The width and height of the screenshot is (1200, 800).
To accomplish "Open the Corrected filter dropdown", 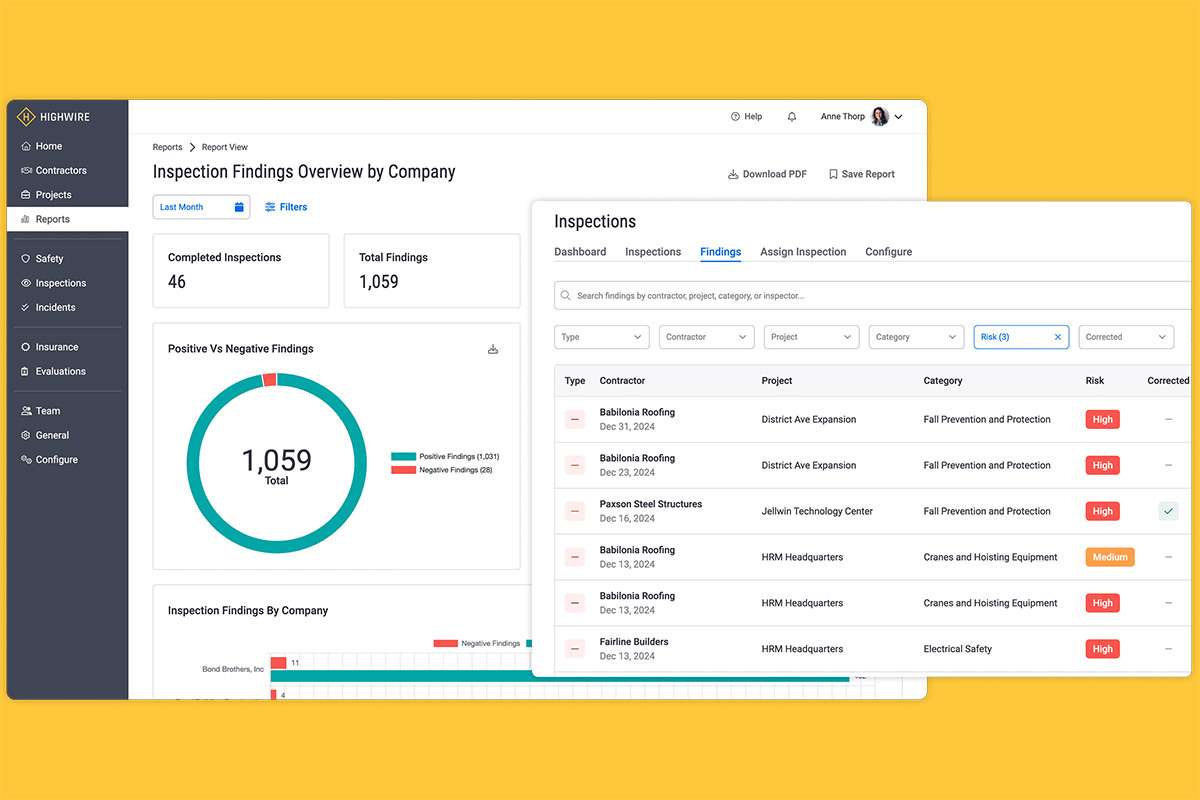I will tap(1126, 337).
